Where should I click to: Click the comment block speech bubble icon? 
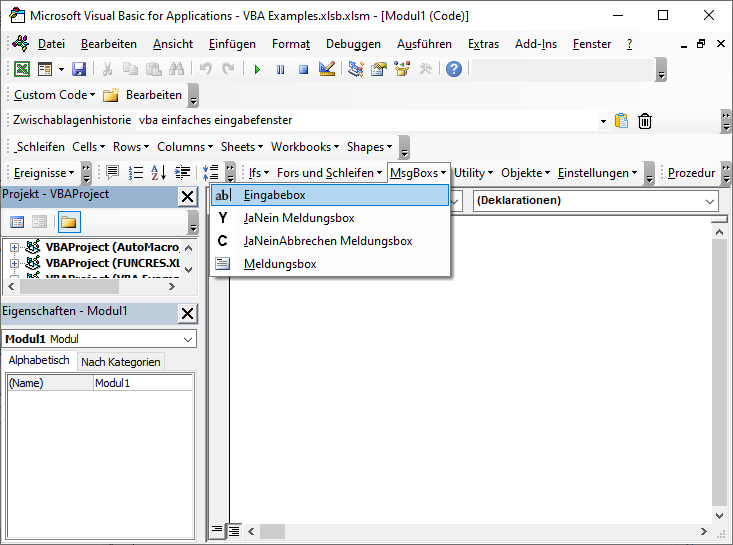(x=112, y=172)
